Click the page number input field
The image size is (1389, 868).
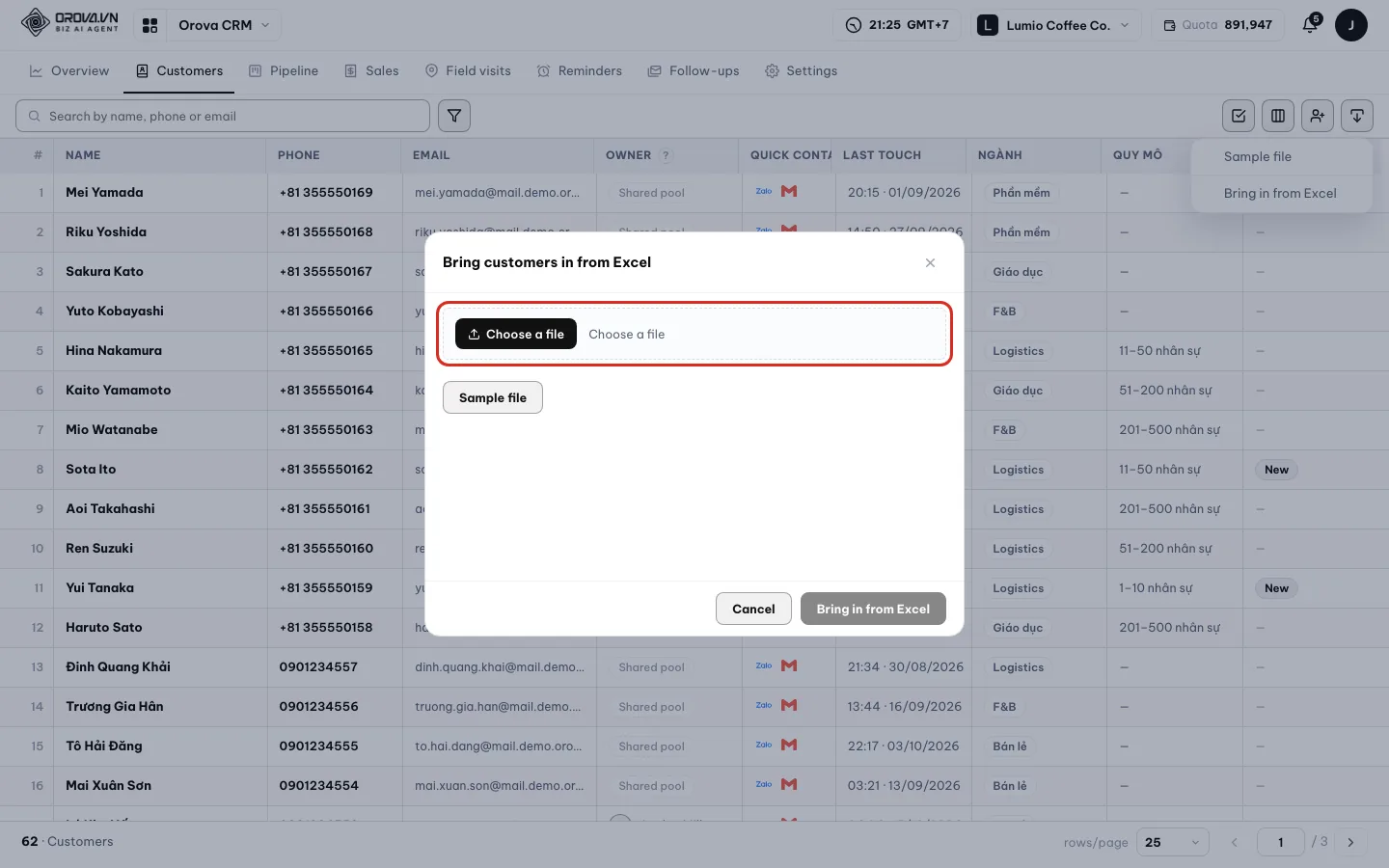(1281, 842)
